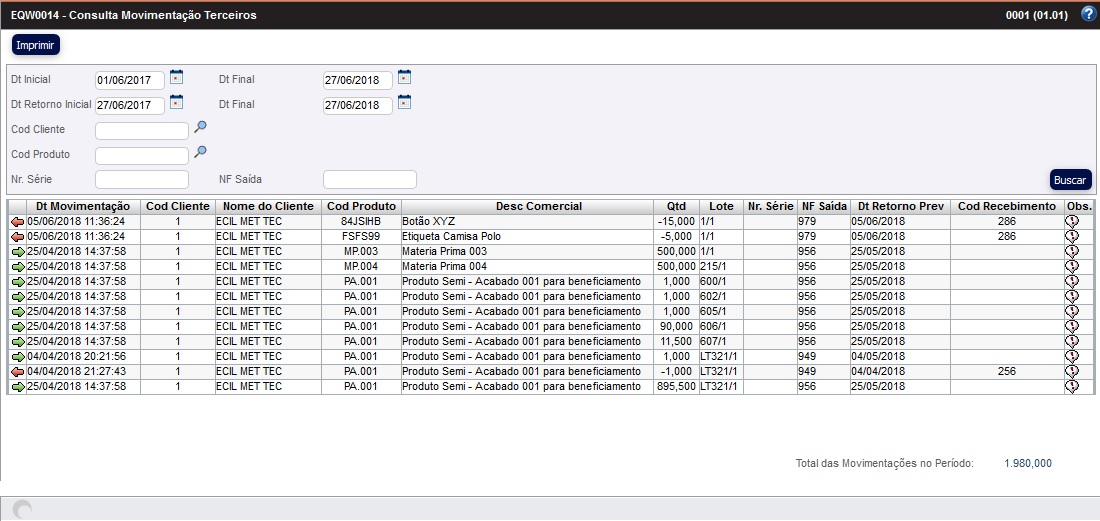The height and width of the screenshot is (521, 1100).
Task: Open the help question mark icon
Action: click(x=1089, y=14)
